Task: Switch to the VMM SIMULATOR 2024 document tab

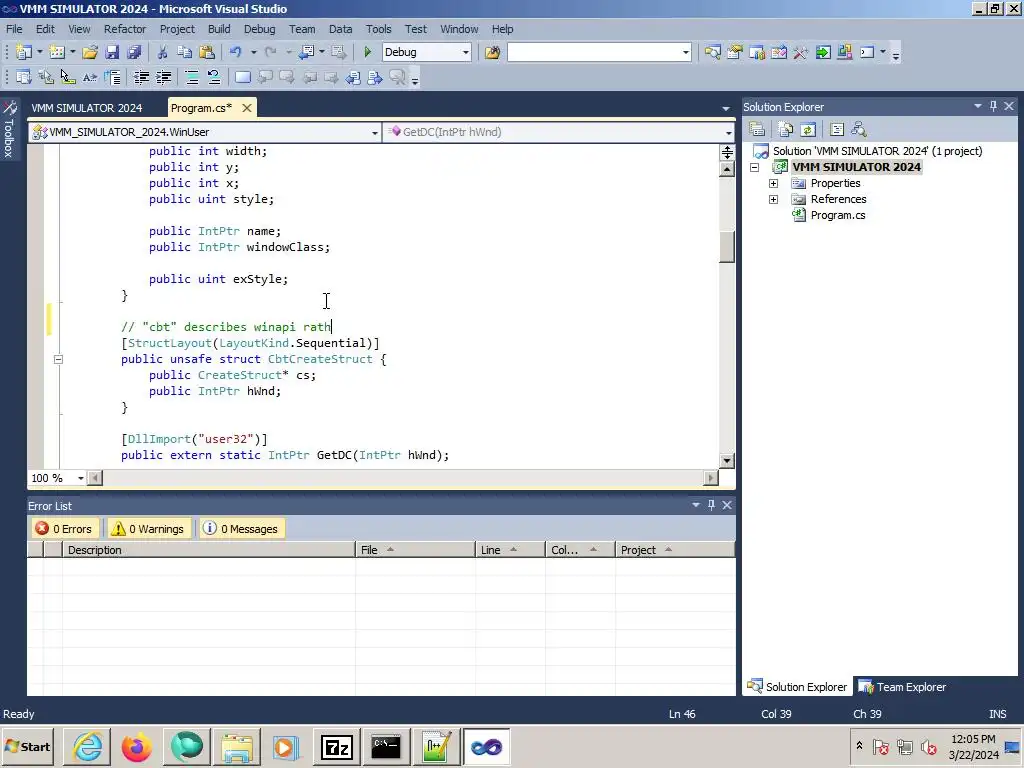Action: tap(87, 108)
